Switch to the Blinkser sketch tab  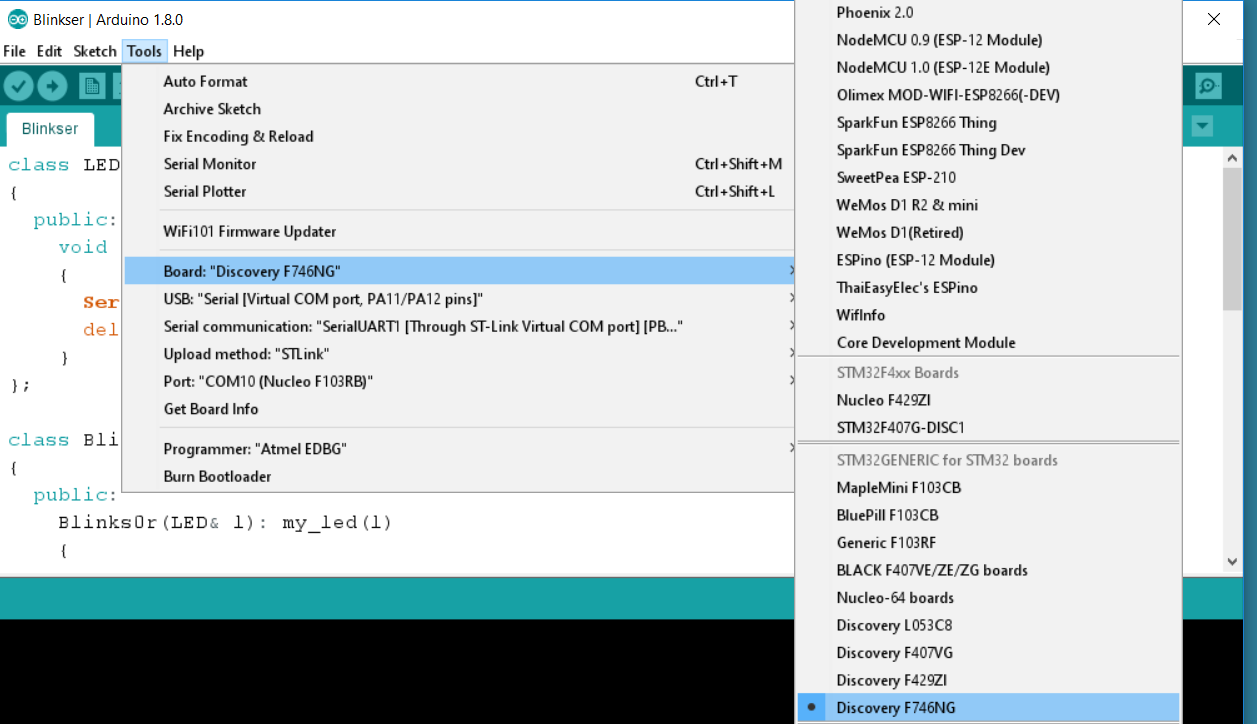[50, 129]
